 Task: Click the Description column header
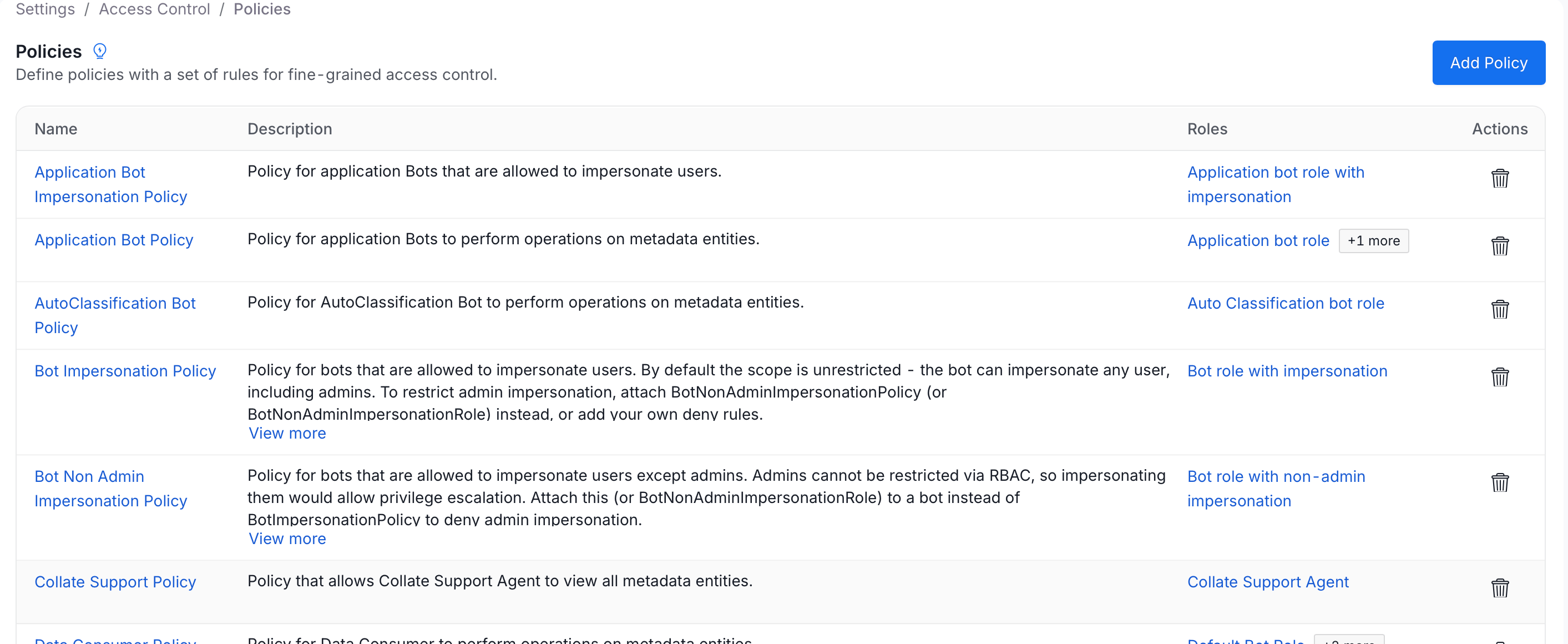290,129
